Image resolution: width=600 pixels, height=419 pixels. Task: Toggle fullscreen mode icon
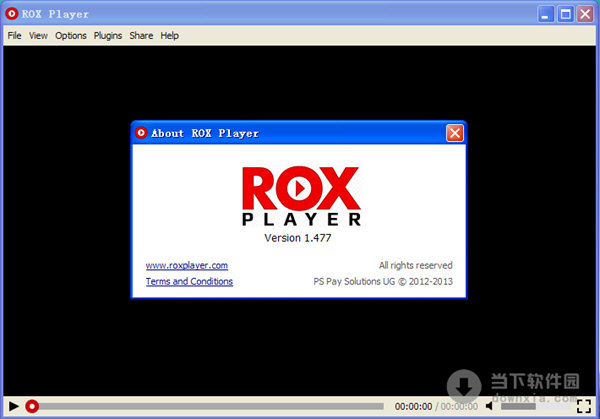tap(584, 406)
